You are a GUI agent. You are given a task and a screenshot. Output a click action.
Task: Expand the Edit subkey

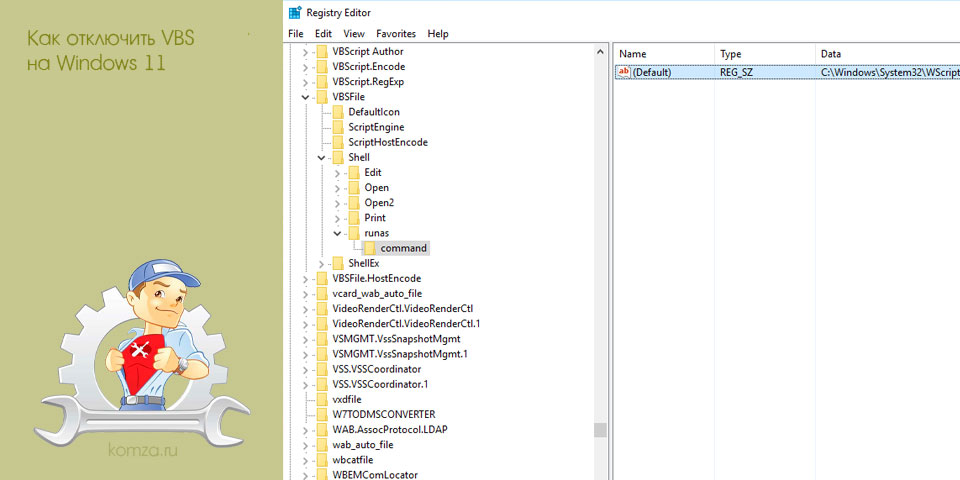[337, 173]
